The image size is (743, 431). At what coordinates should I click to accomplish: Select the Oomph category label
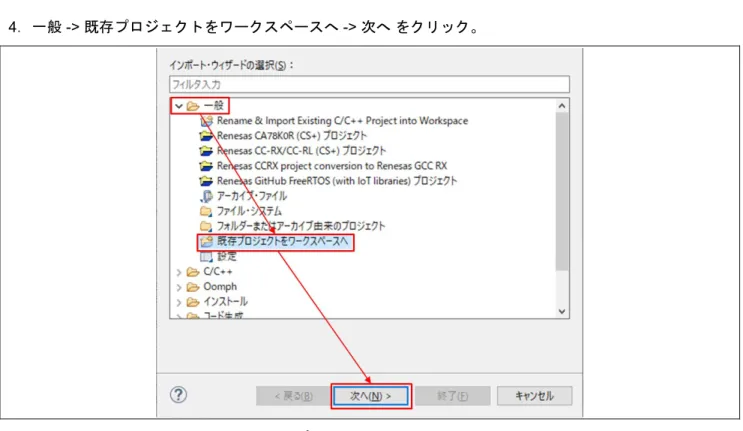(220, 287)
